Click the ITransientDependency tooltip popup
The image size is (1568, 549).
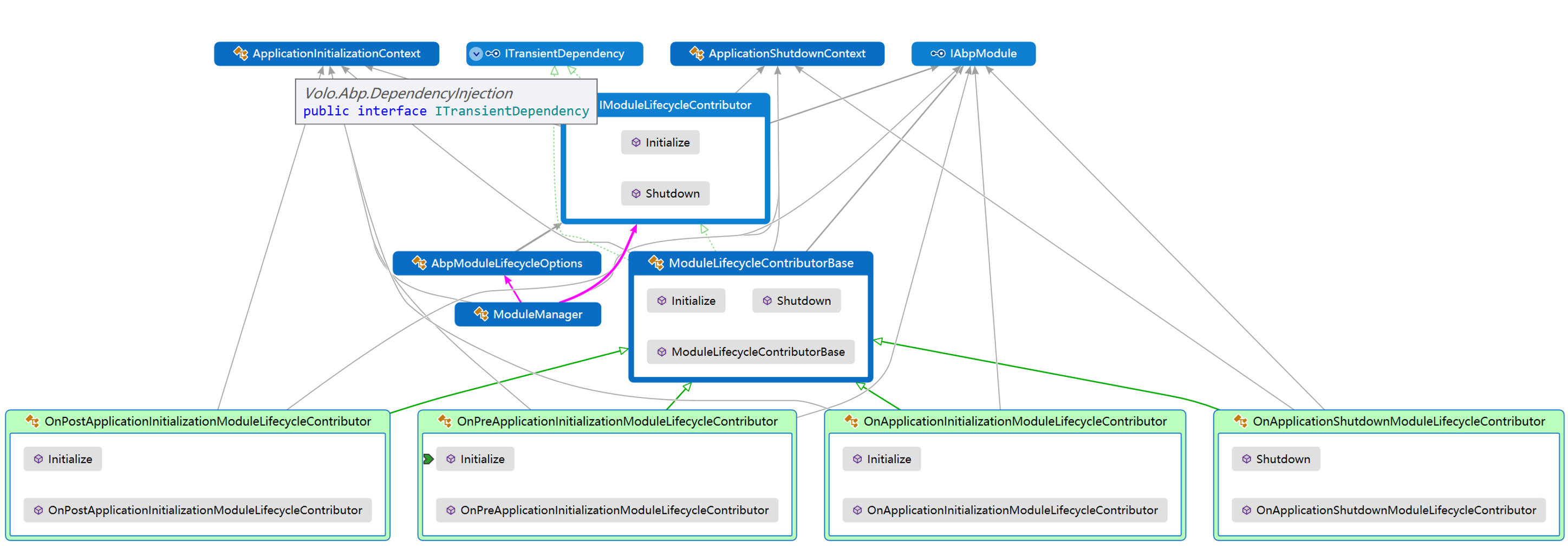pyautogui.click(x=446, y=102)
